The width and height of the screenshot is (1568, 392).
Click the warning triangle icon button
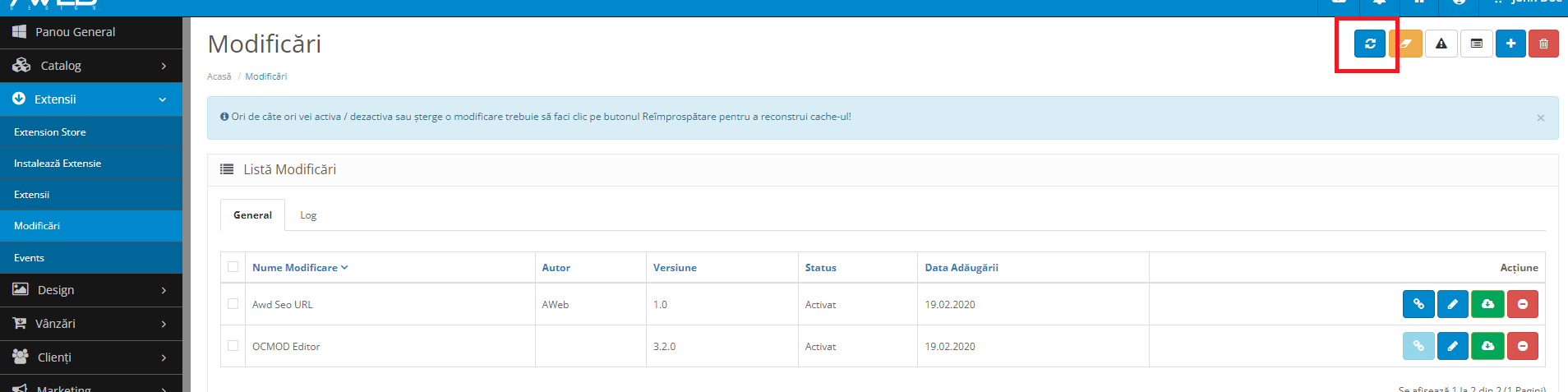click(1441, 44)
